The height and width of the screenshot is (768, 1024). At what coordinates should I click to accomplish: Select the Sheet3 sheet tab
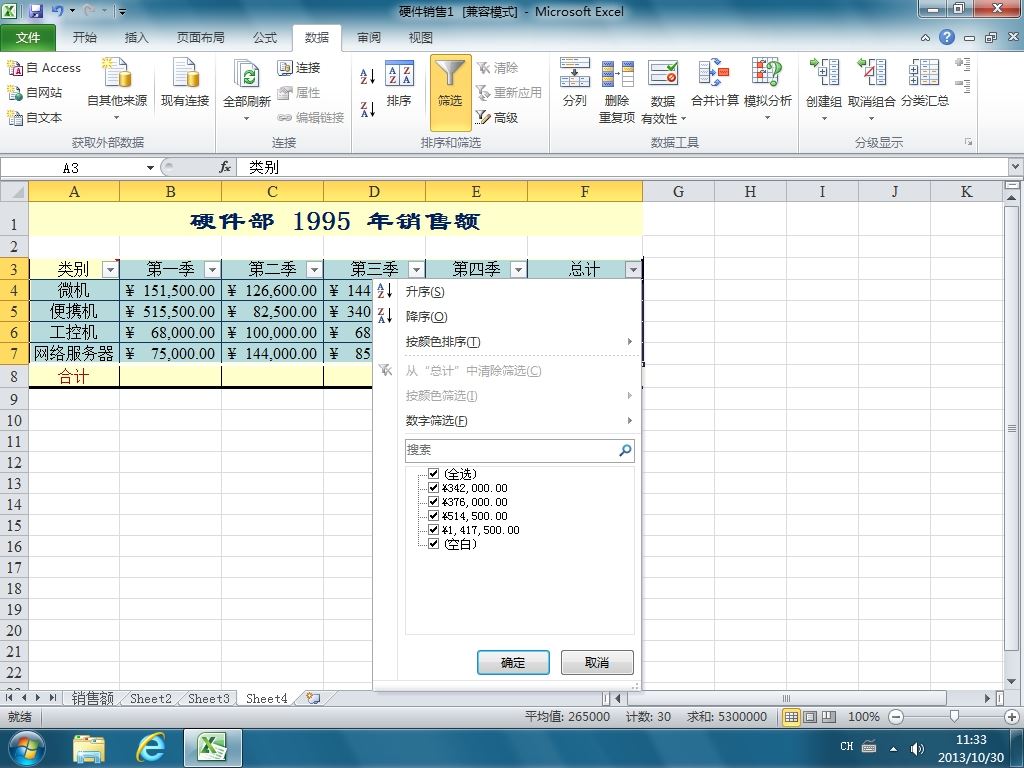point(208,698)
